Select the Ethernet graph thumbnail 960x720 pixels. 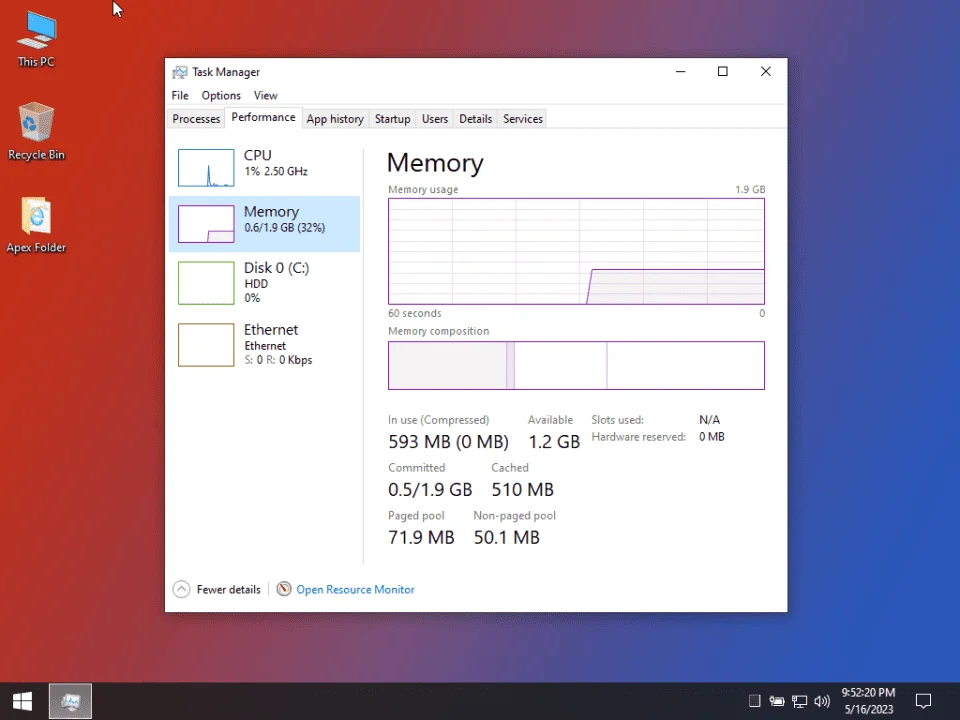[x=206, y=345]
